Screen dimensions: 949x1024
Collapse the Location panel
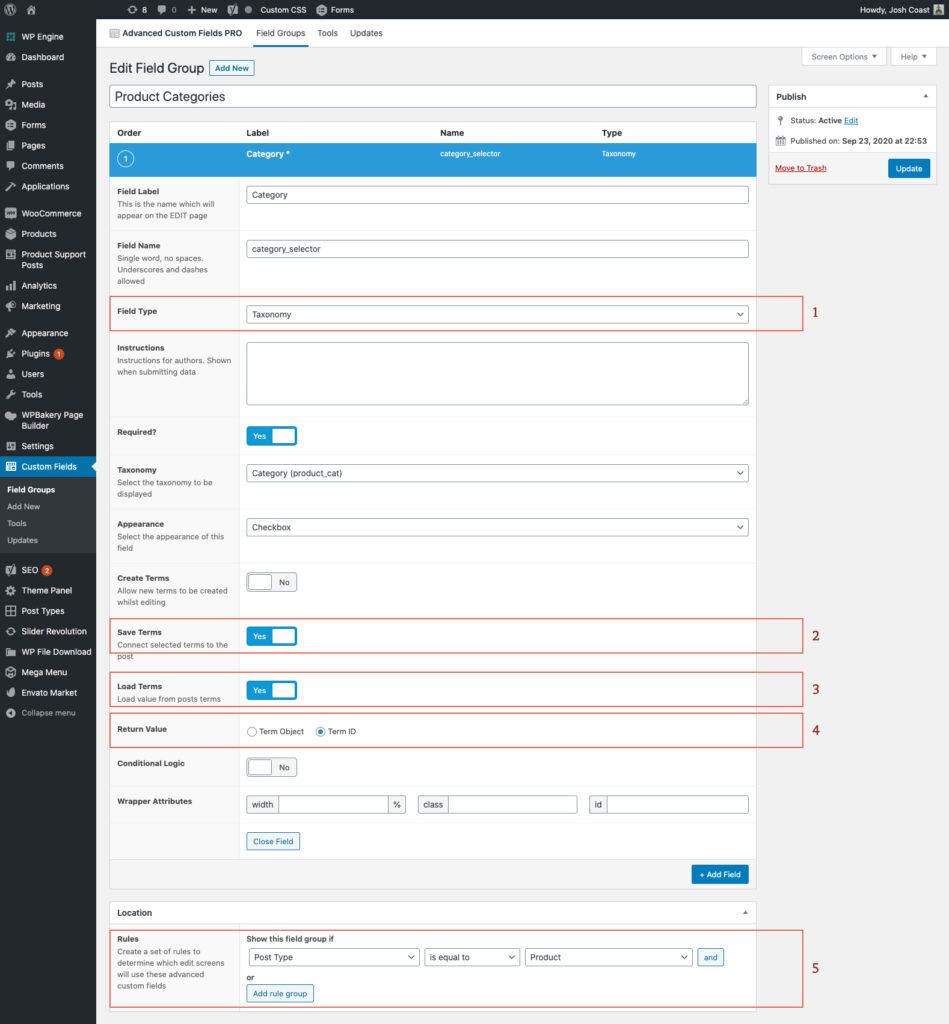pyautogui.click(x=745, y=912)
